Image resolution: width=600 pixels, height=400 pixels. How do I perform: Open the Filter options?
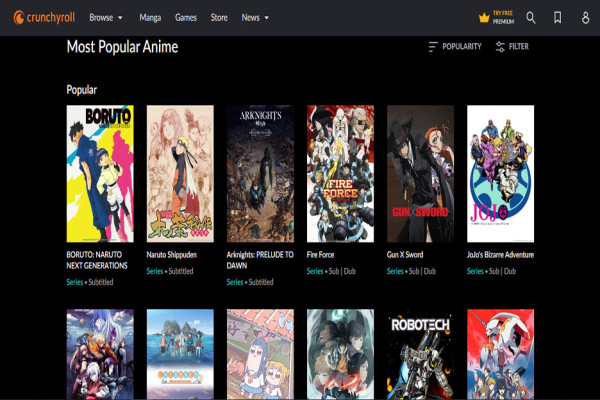pyautogui.click(x=512, y=47)
